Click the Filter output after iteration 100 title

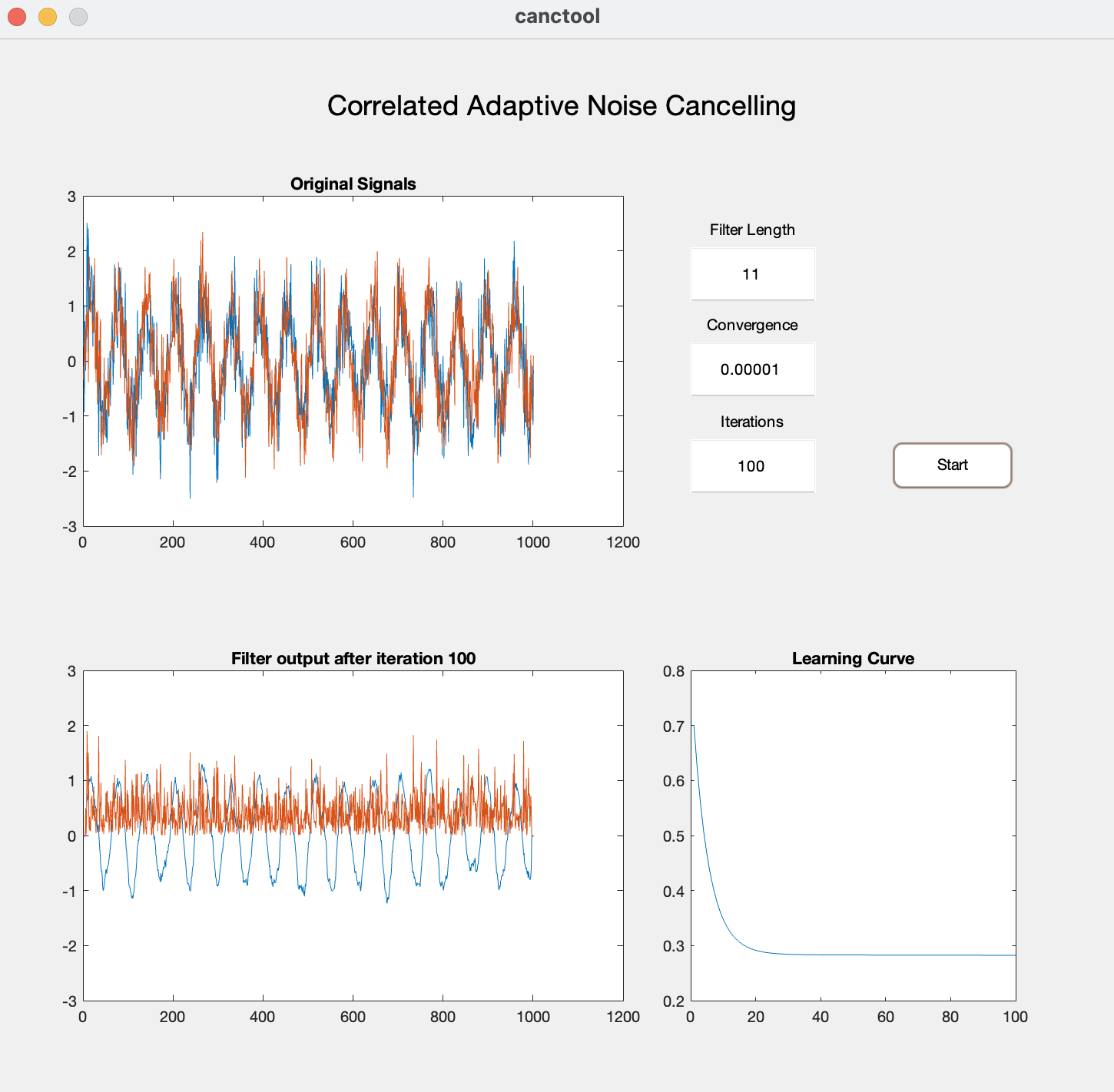(x=353, y=659)
